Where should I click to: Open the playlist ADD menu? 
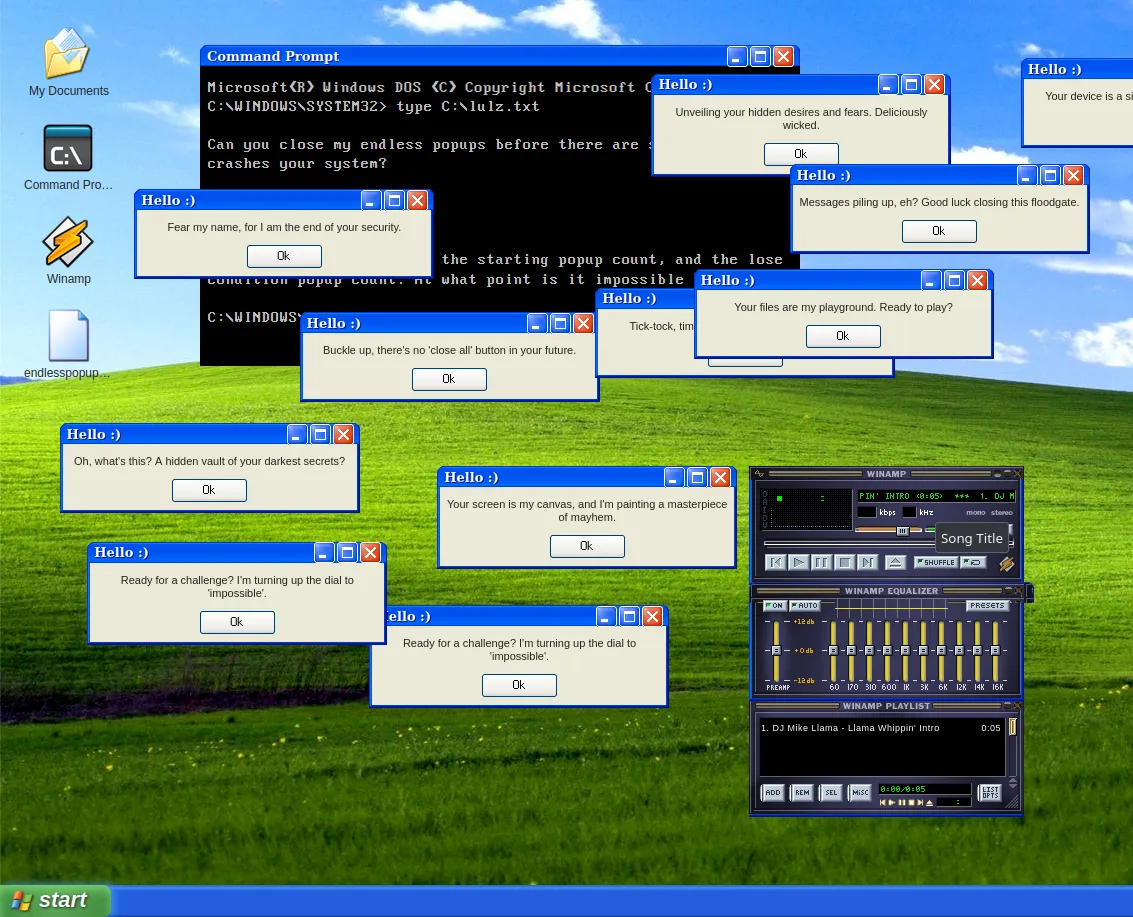(x=772, y=793)
